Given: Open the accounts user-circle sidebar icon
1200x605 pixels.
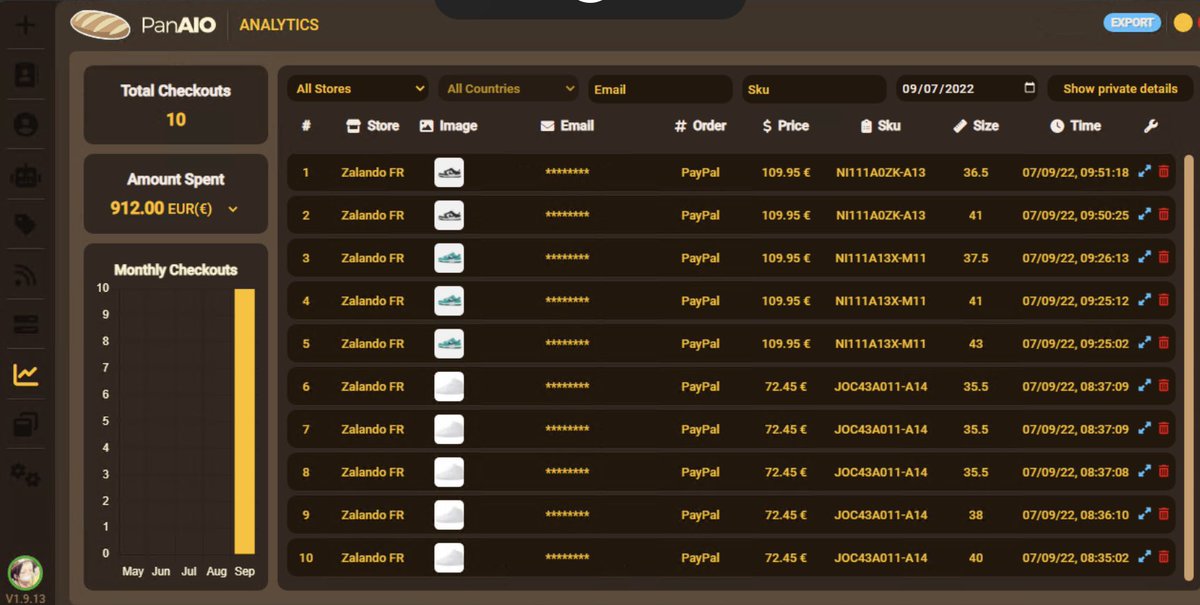Looking at the screenshot, I should click(x=25, y=124).
